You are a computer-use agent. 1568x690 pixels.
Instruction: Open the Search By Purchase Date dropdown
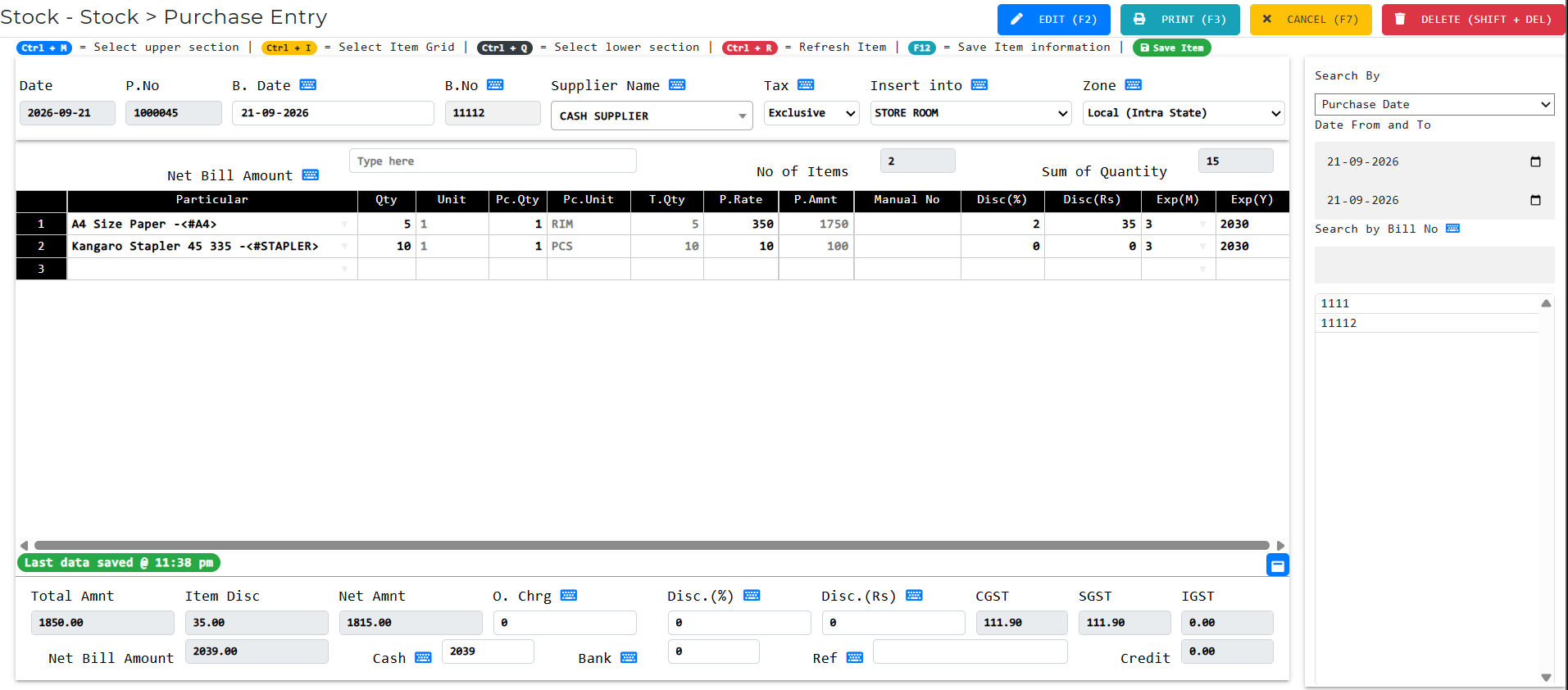click(1434, 104)
